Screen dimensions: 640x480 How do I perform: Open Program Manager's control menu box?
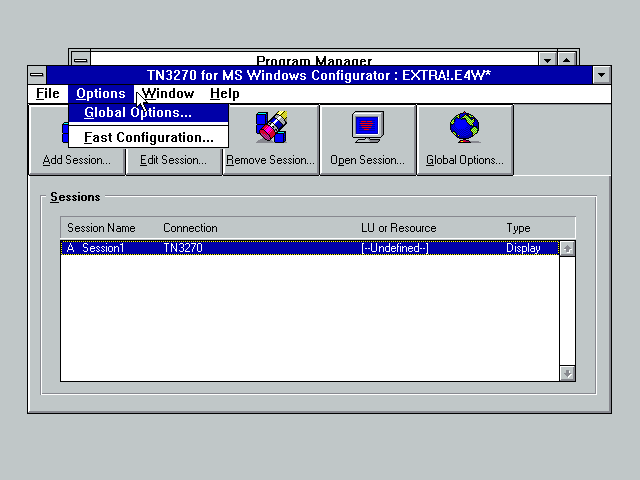(x=81, y=58)
